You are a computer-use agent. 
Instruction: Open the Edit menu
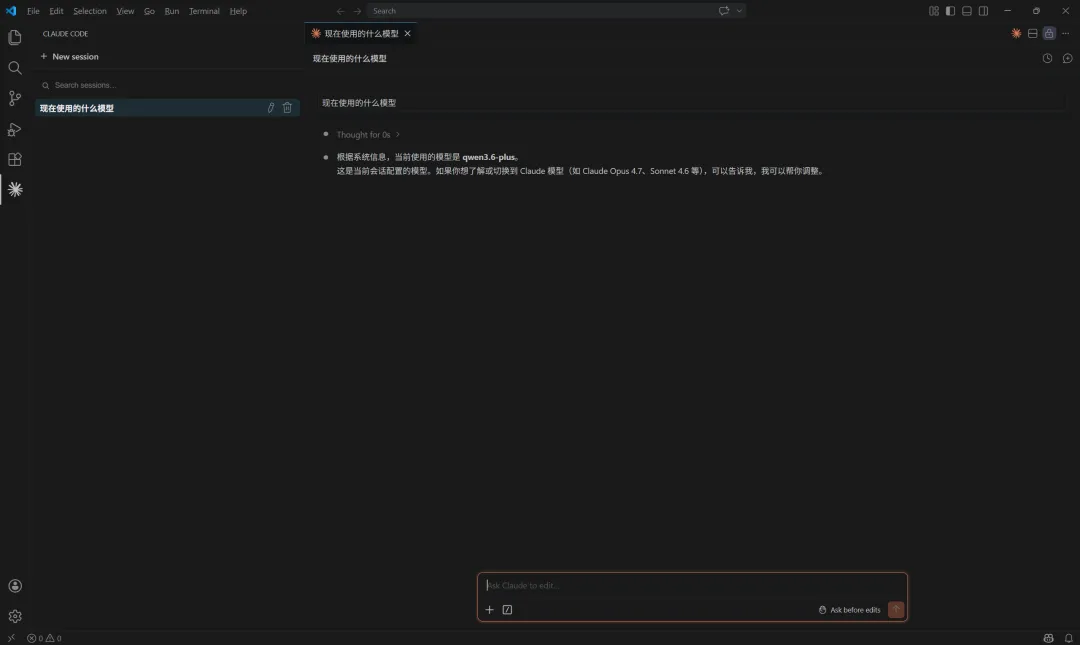[56, 11]
